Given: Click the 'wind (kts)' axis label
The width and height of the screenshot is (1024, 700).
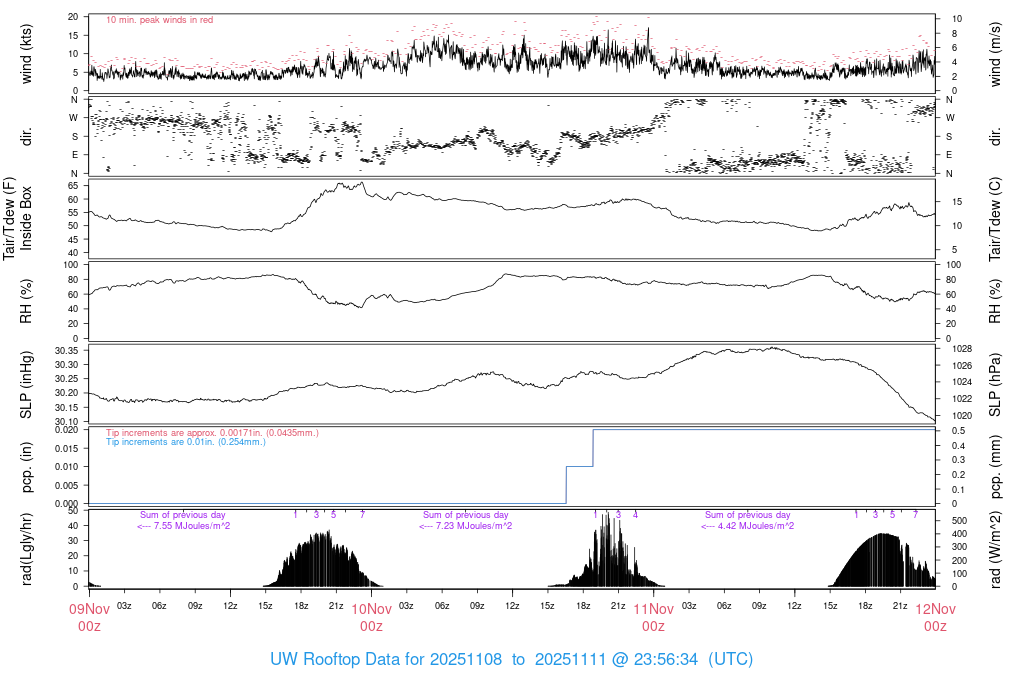Looking at the screenshot, I should [27, 54].
